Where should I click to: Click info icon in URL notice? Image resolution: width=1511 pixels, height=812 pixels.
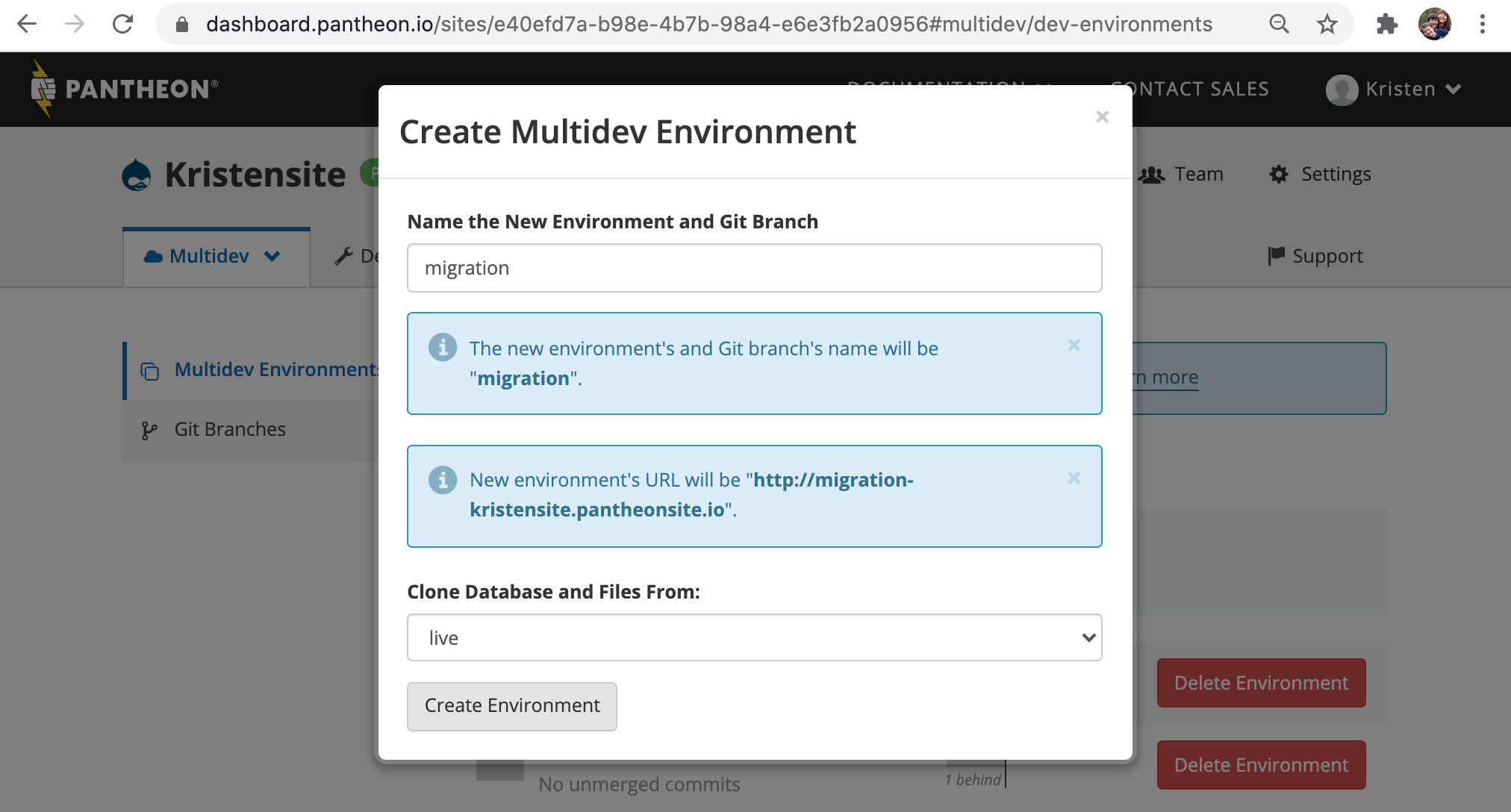click(x=443, y=479)
